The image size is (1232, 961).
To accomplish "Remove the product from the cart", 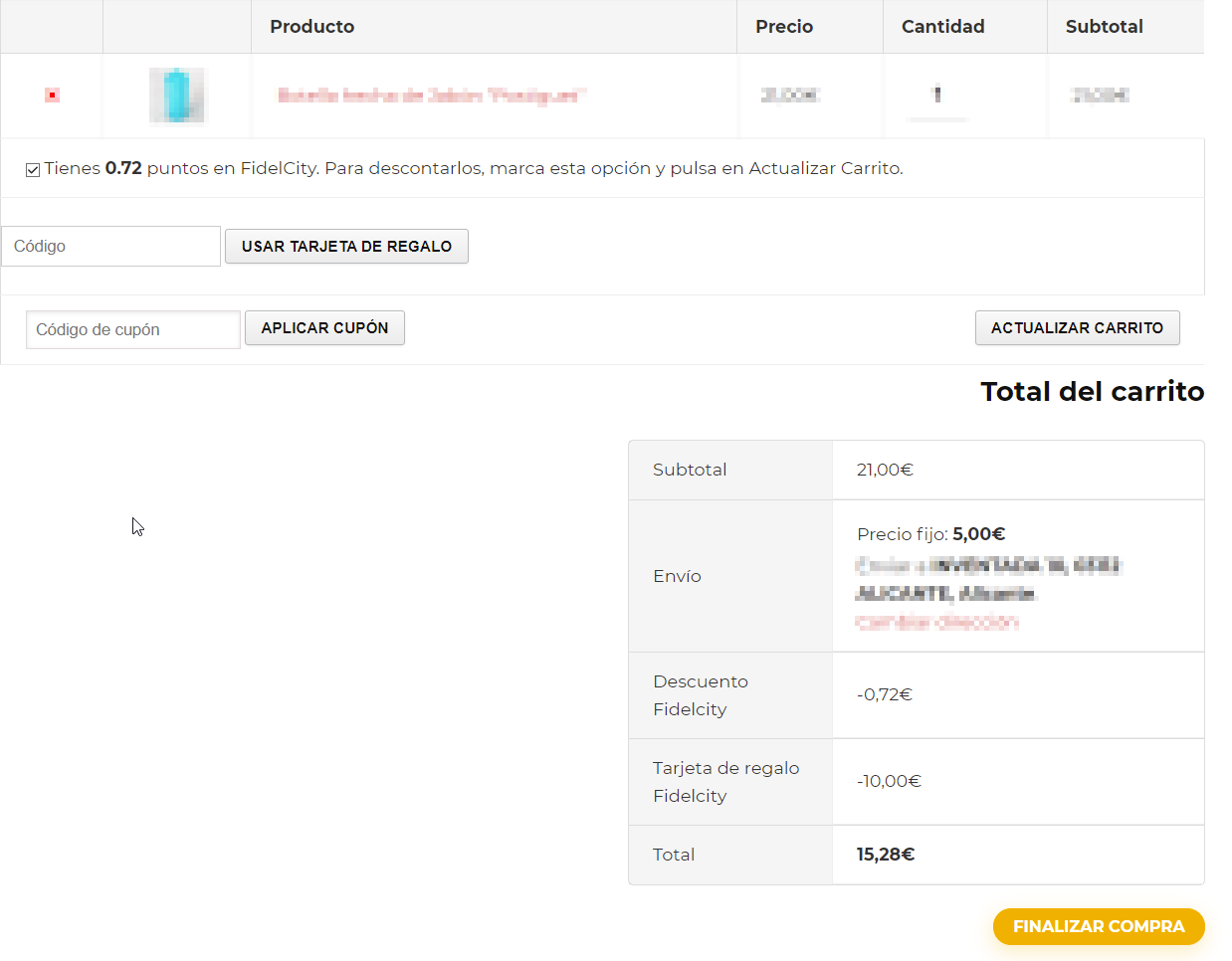I will point(52,96).
